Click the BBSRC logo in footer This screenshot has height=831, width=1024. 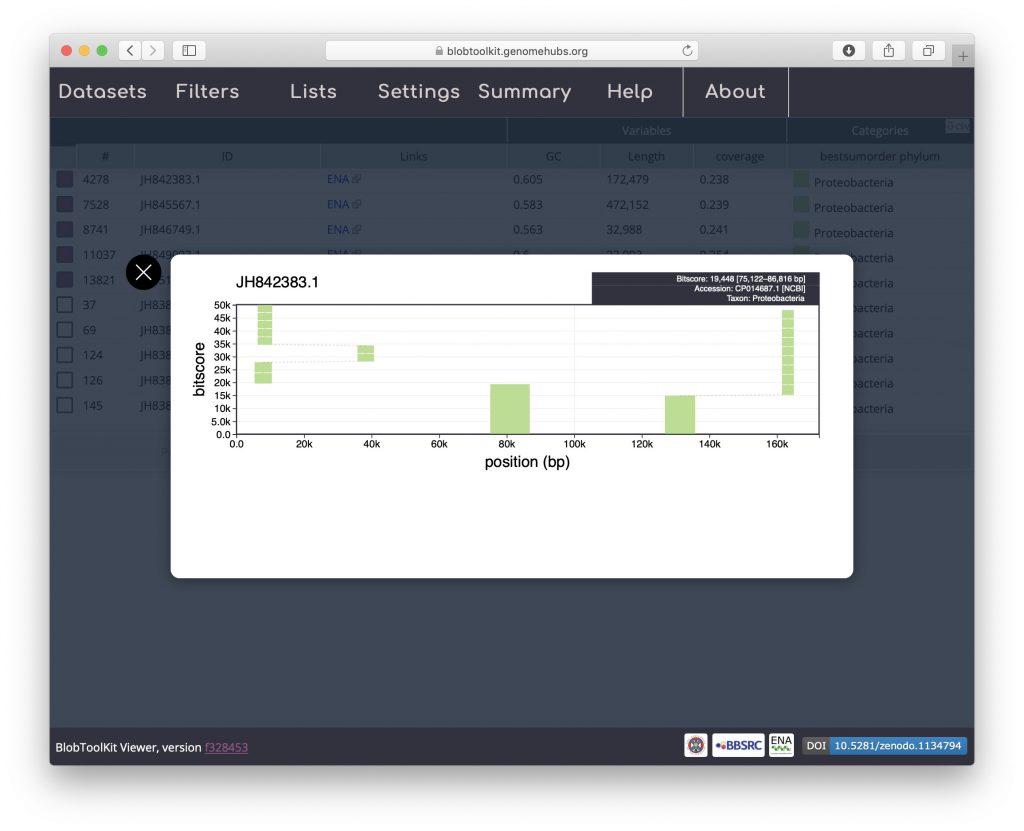pyautogui.click(x=738, y=746)
